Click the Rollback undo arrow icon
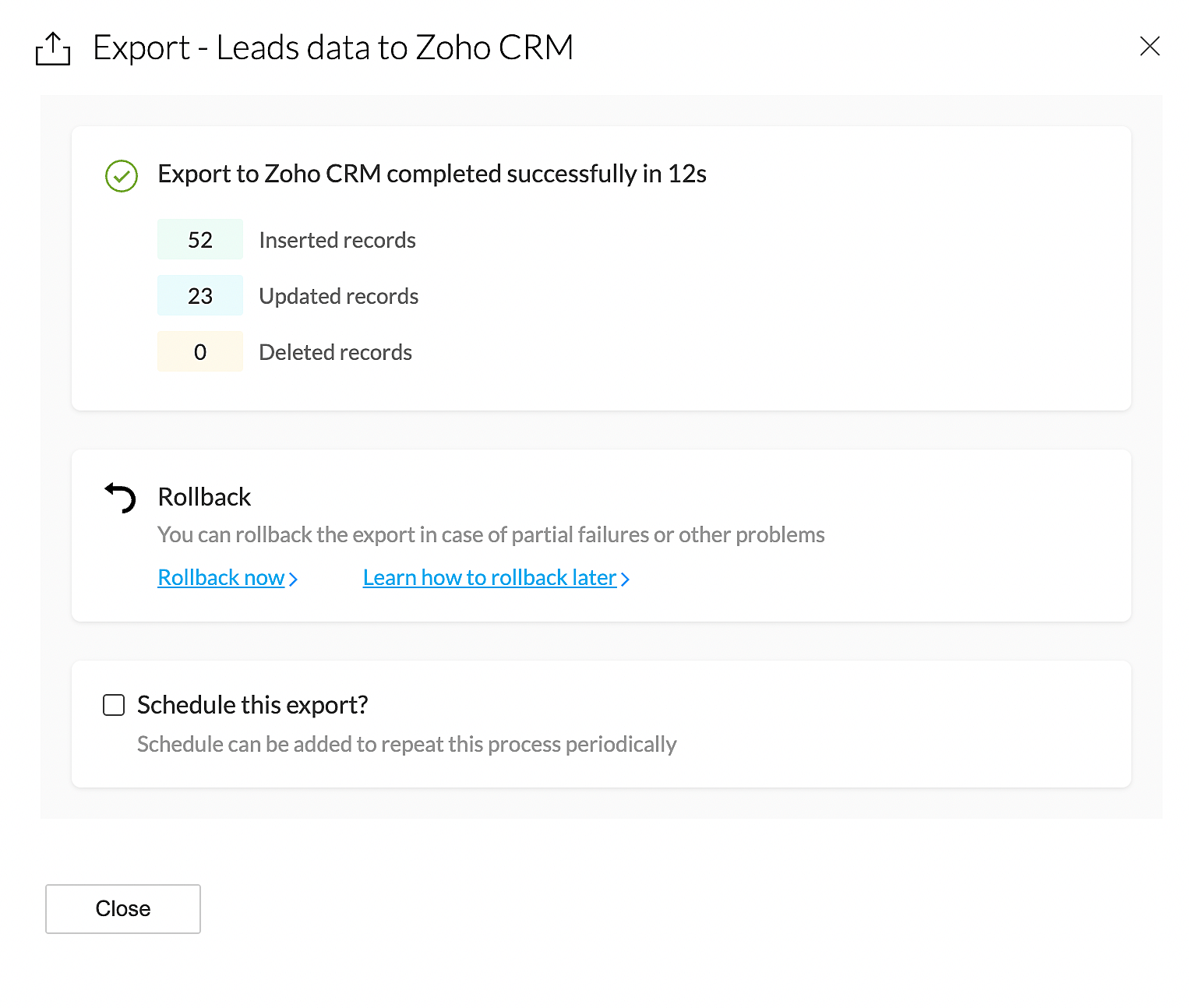 click(121, 498)
